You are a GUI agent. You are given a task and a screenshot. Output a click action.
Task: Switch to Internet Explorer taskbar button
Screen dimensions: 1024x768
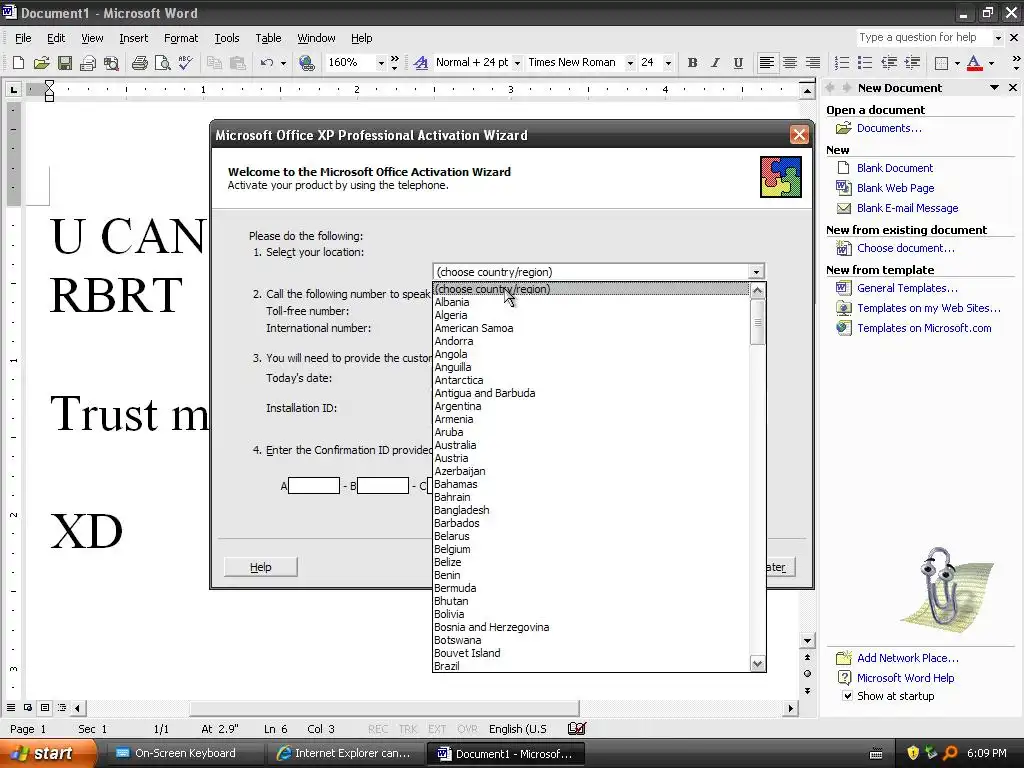[x=344, y=754]
